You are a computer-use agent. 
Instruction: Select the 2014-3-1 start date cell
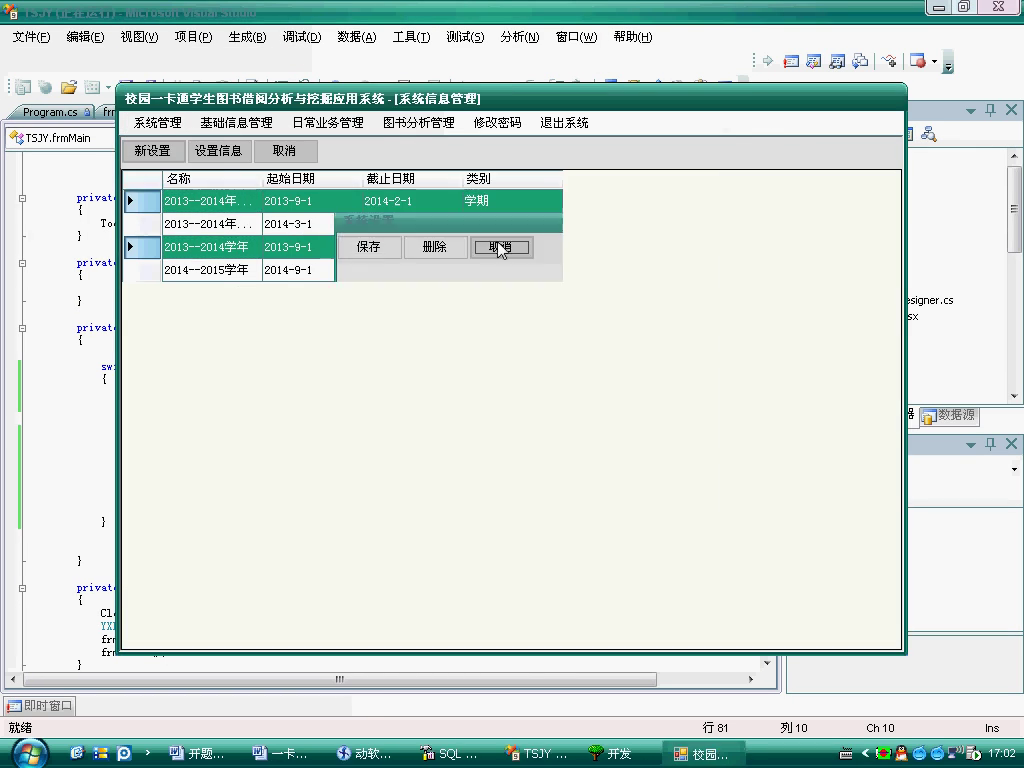[x=298, y=224]
